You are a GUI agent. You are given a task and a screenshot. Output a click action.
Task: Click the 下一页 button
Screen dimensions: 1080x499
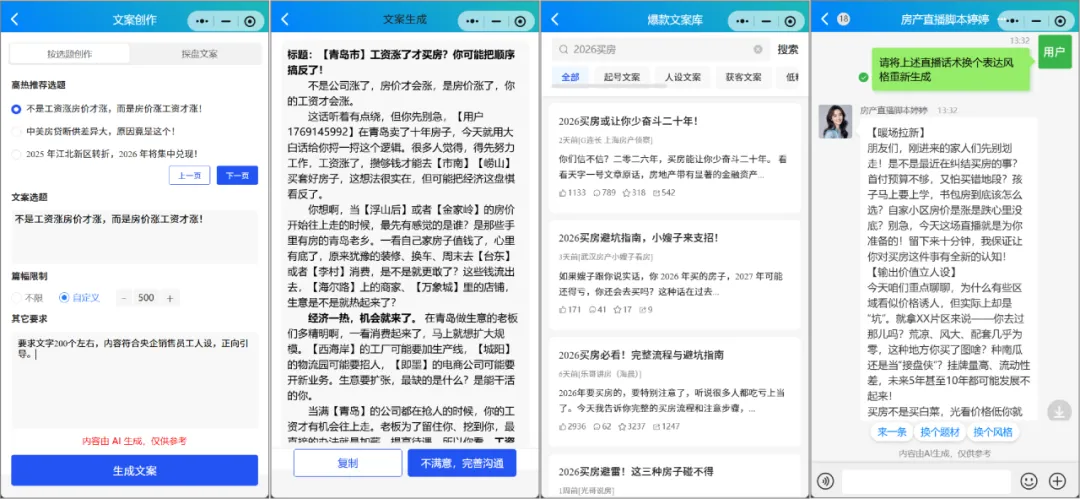click(x=238, y=176)
